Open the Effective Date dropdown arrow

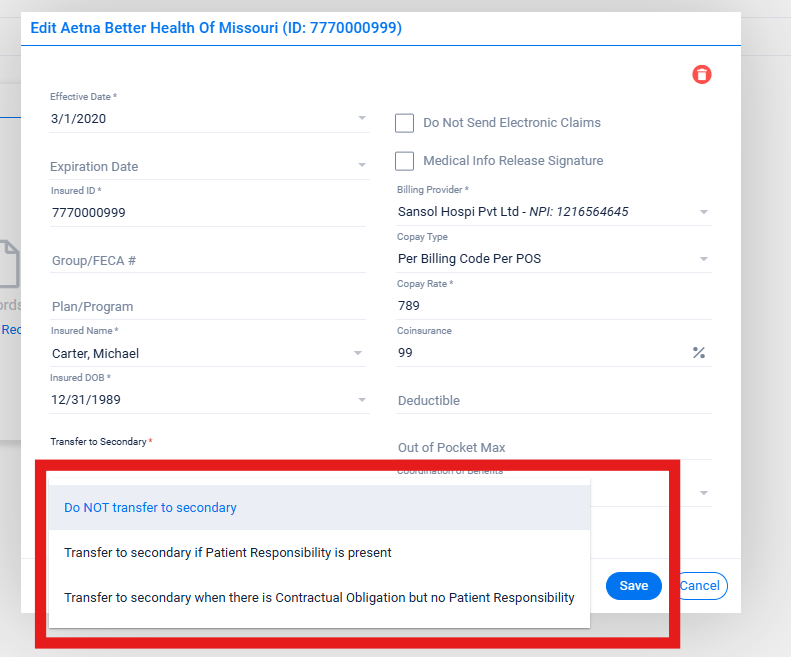(x=361, y=119)
